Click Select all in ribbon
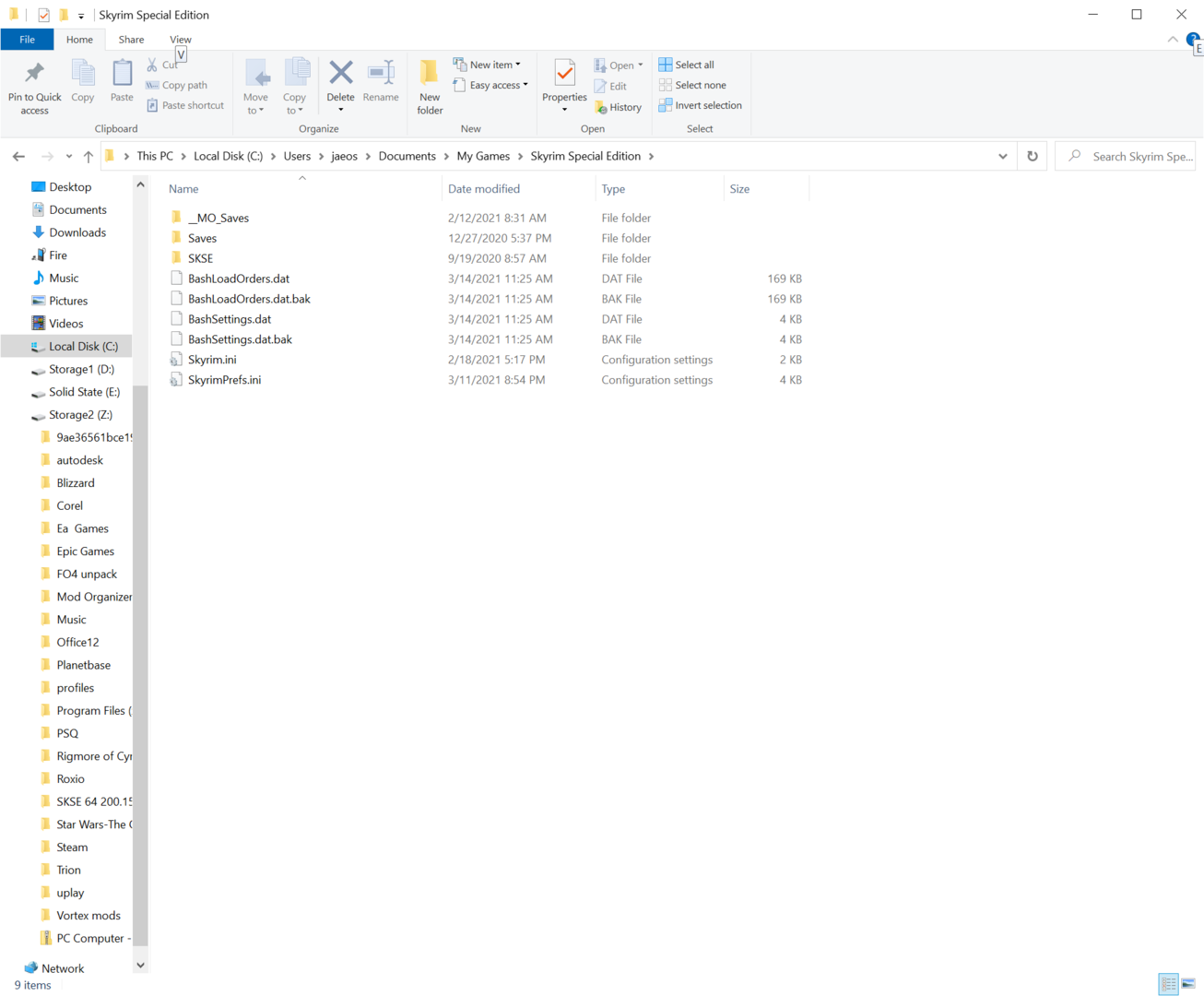 (686, 65)
